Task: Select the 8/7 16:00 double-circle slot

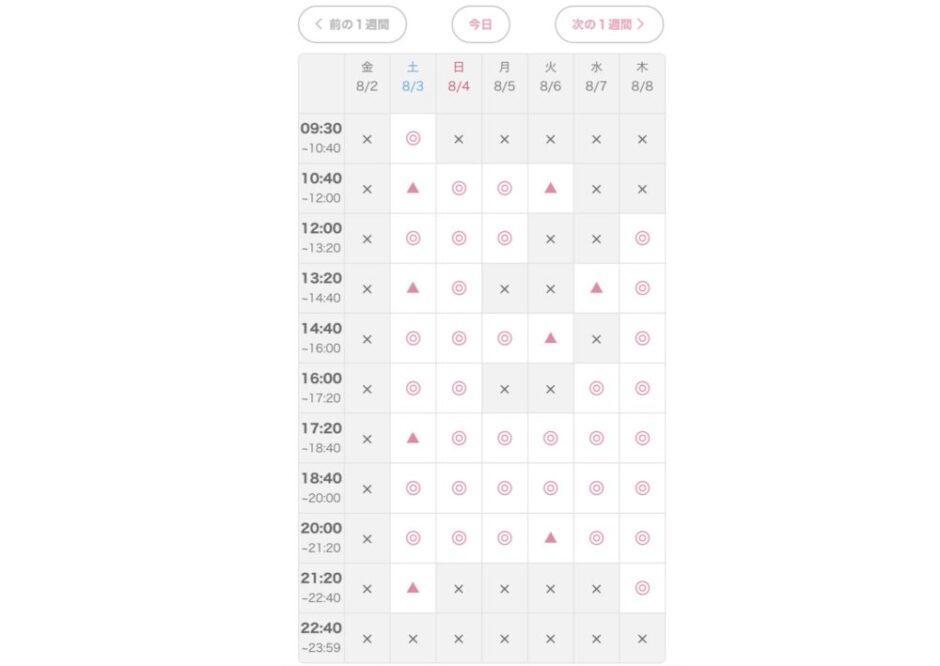Action: pyautogui.click(x=596, y=388)
